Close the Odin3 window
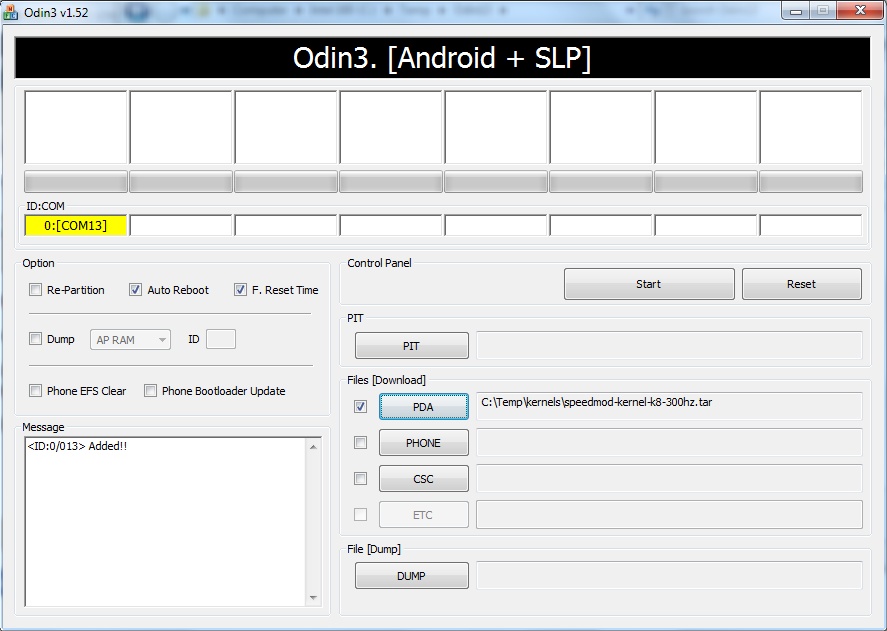887x631 pixels. click(x=860, y=11)
